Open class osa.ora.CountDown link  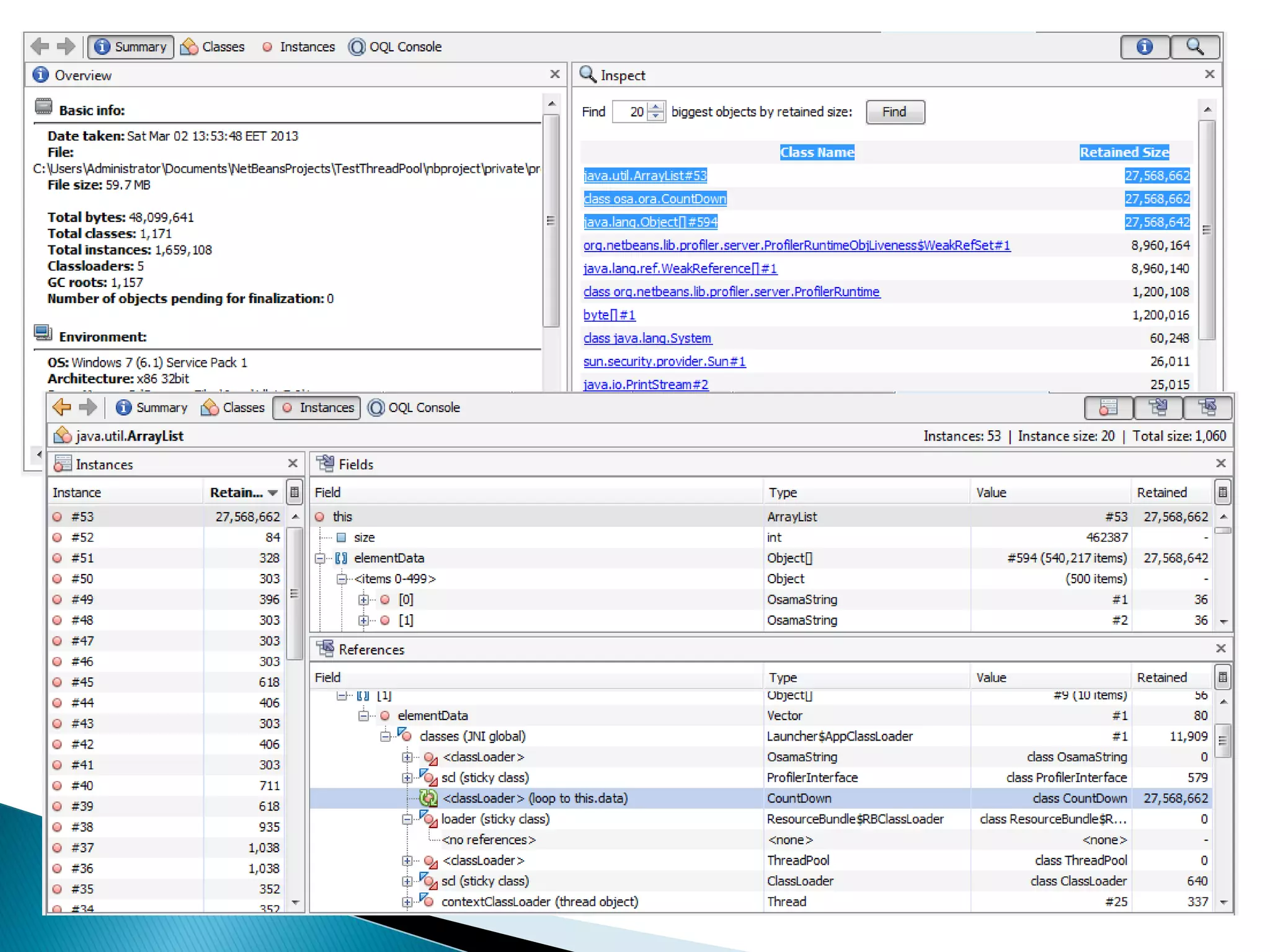tap(654, 199)
